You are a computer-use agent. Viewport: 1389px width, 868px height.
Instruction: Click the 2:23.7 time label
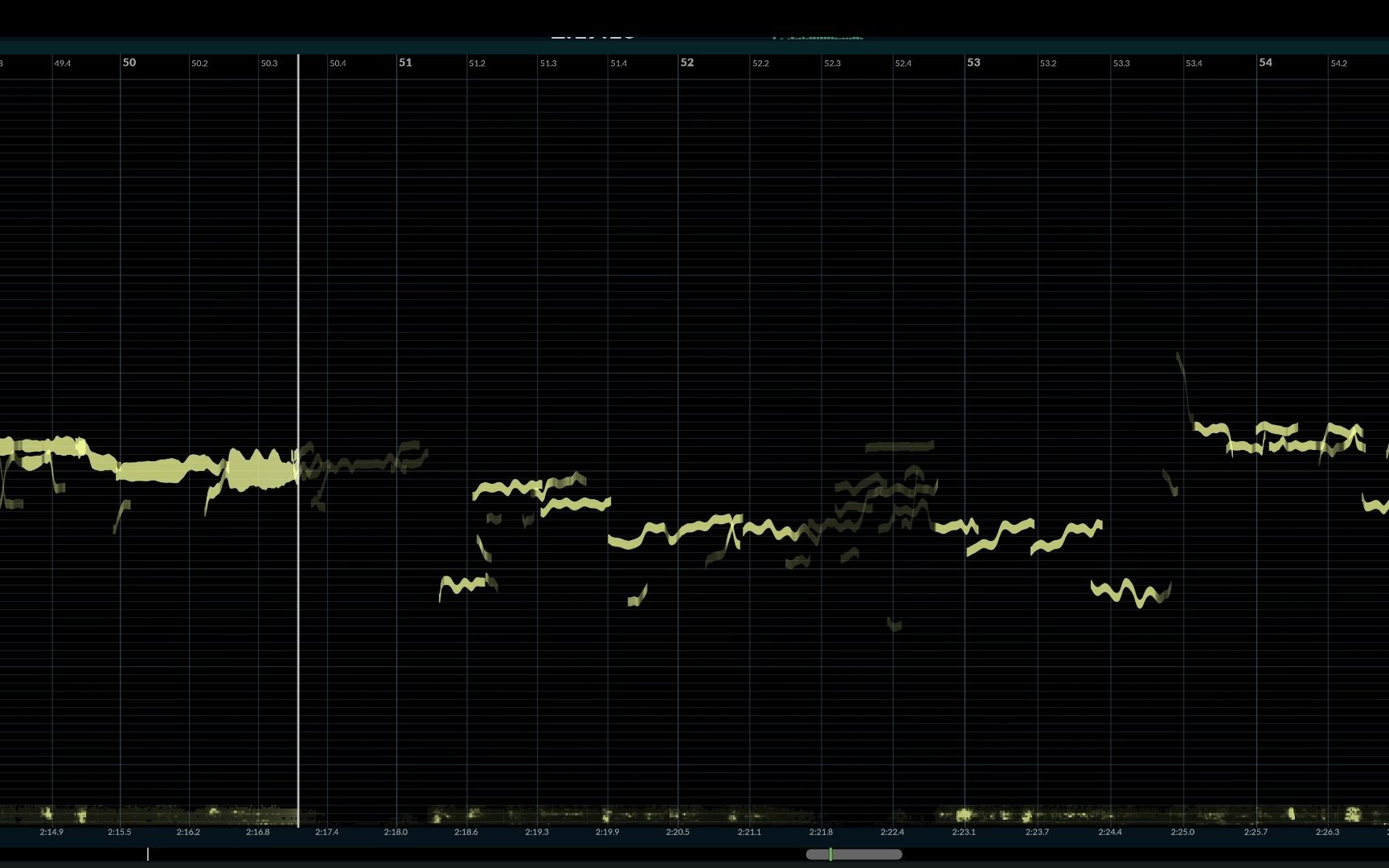tap(1037, 833)
